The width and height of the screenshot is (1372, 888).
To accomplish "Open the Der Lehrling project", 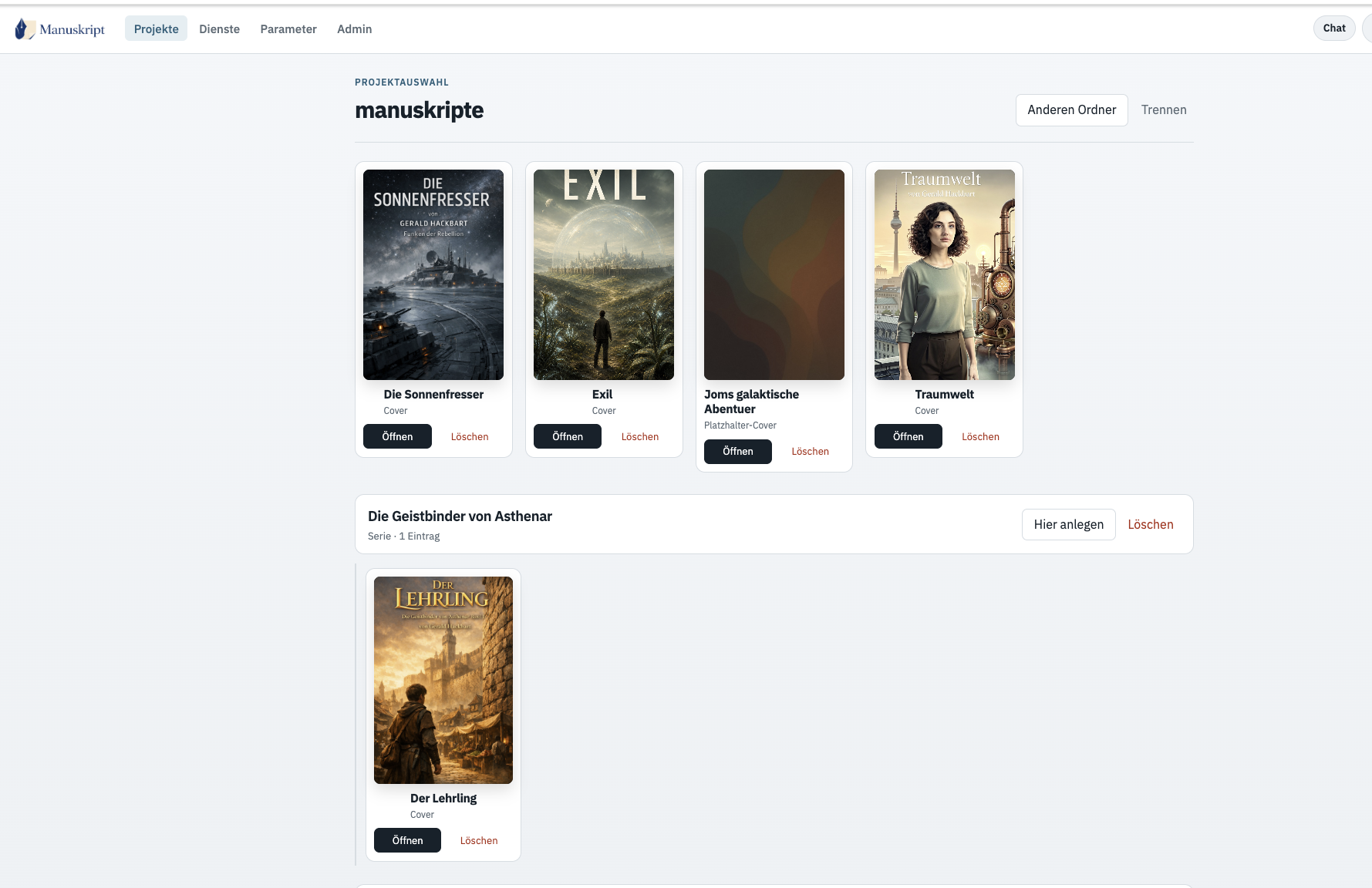I will tap(407, 840).
